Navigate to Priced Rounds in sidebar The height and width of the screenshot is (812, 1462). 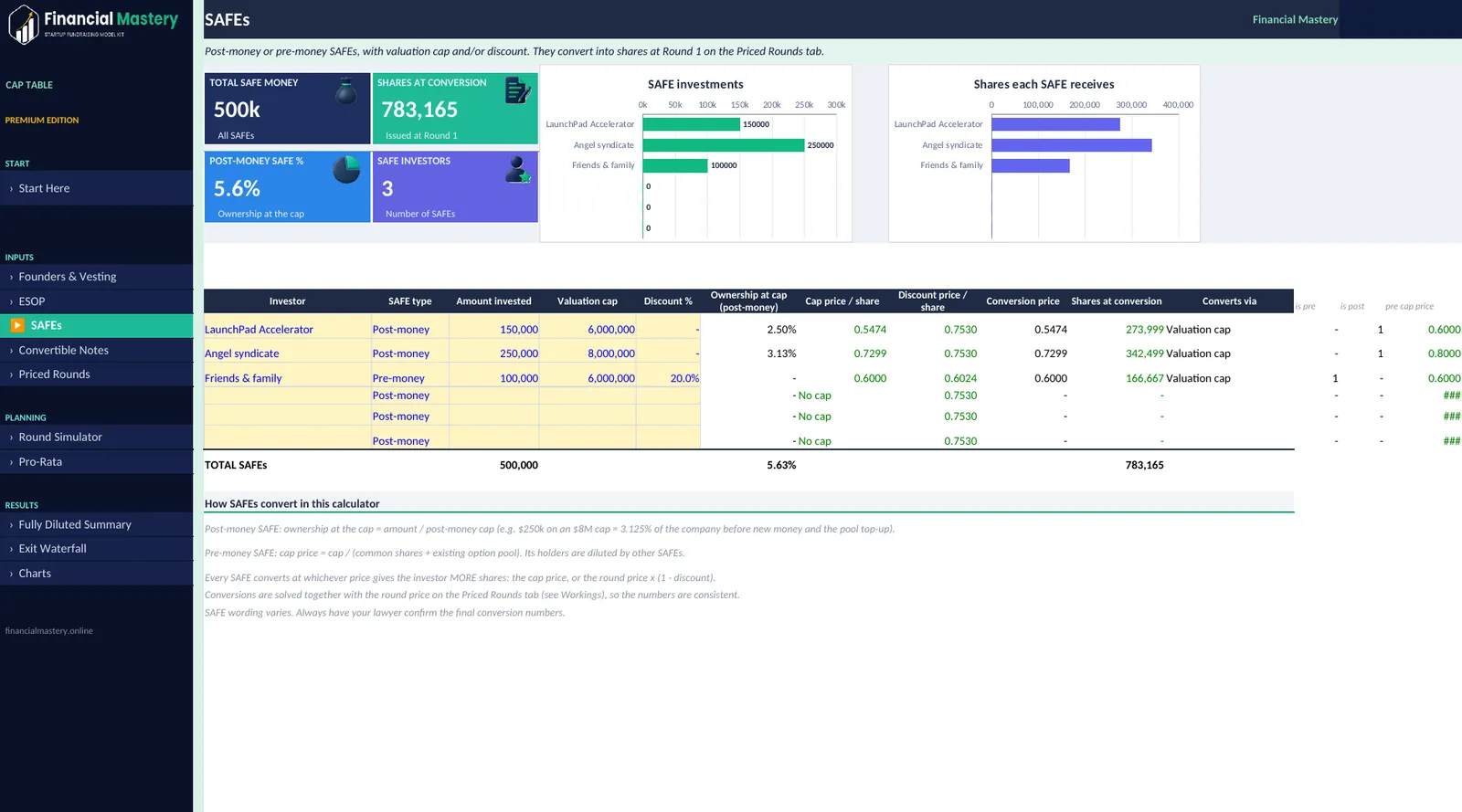(97, 374)
